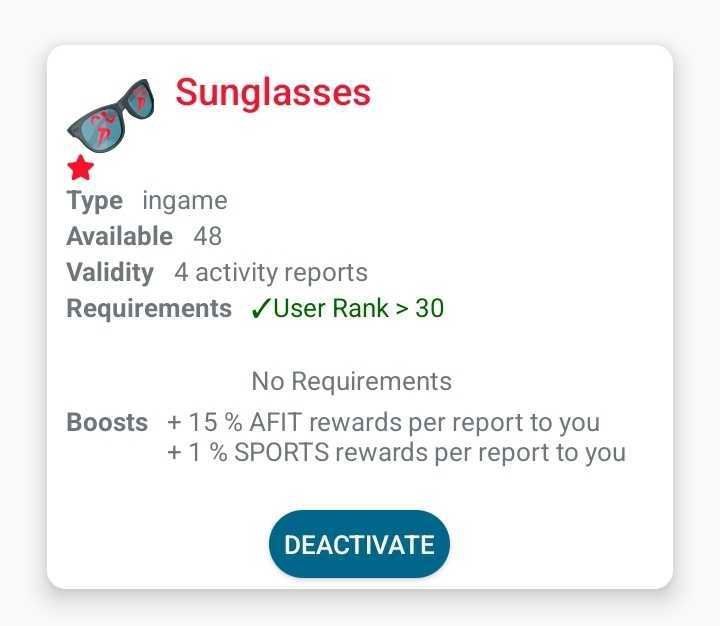The image size is (720, 626).
Task: Click the 1 % SPORTS rewards boost
Action: click(x=397, y=452)
